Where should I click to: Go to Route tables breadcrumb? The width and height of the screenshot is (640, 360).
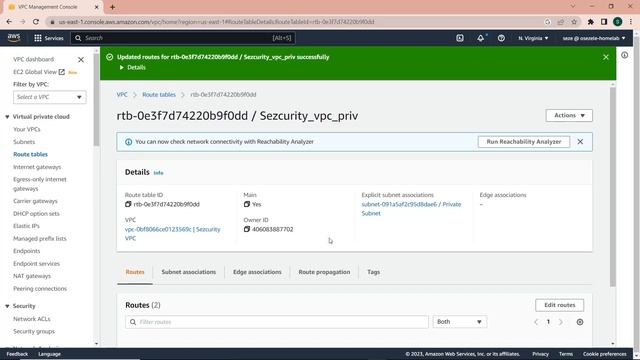(x=159, y=94)
